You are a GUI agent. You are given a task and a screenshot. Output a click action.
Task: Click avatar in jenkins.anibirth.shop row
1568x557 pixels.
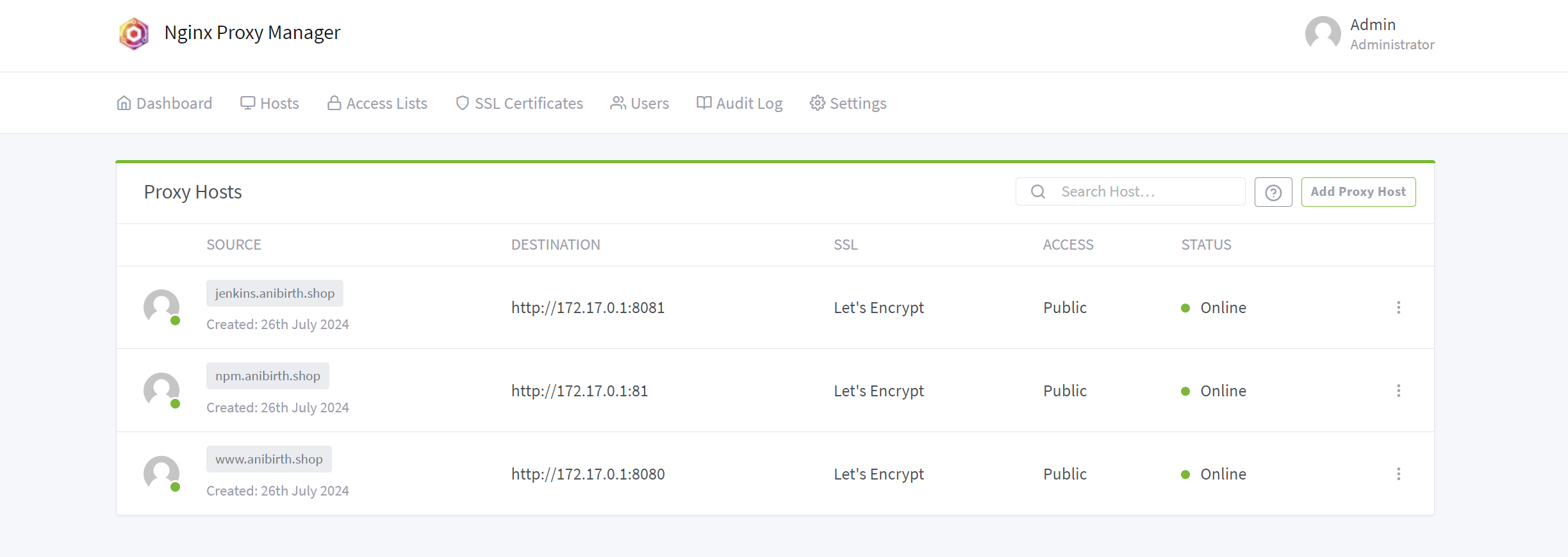pos(161,307)
